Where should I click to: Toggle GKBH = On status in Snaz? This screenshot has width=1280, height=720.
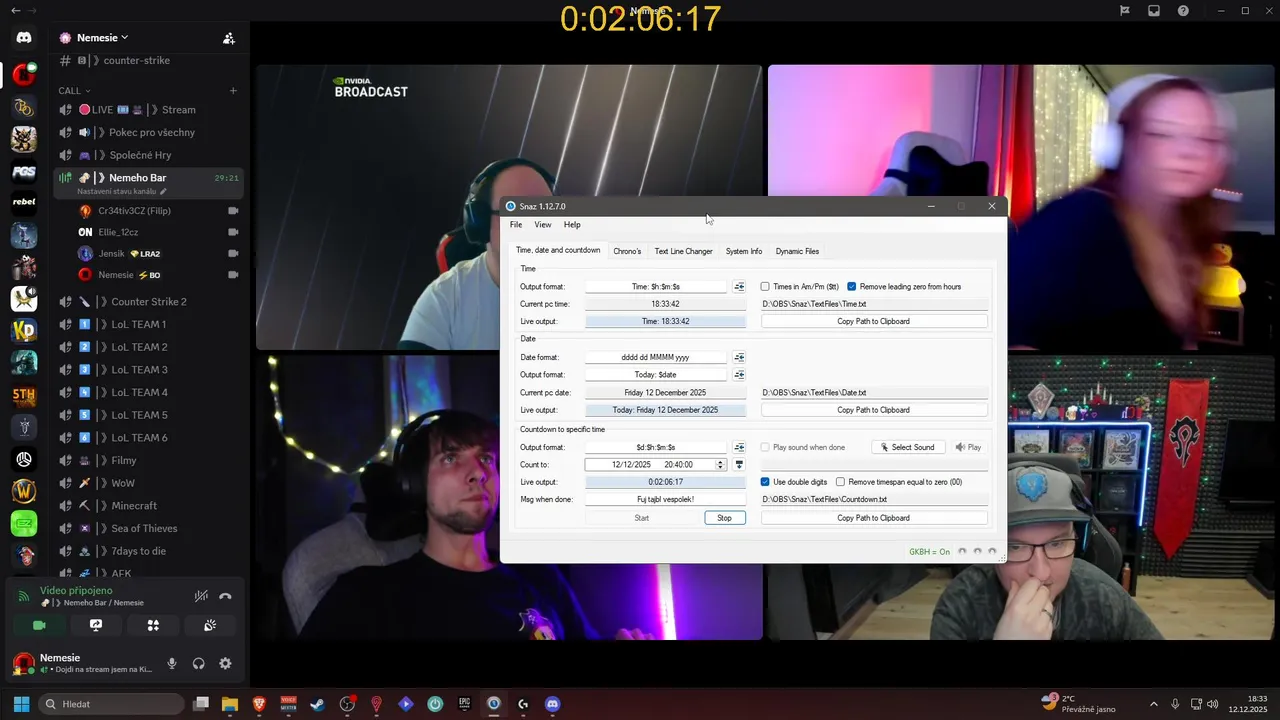coord(930,552)
